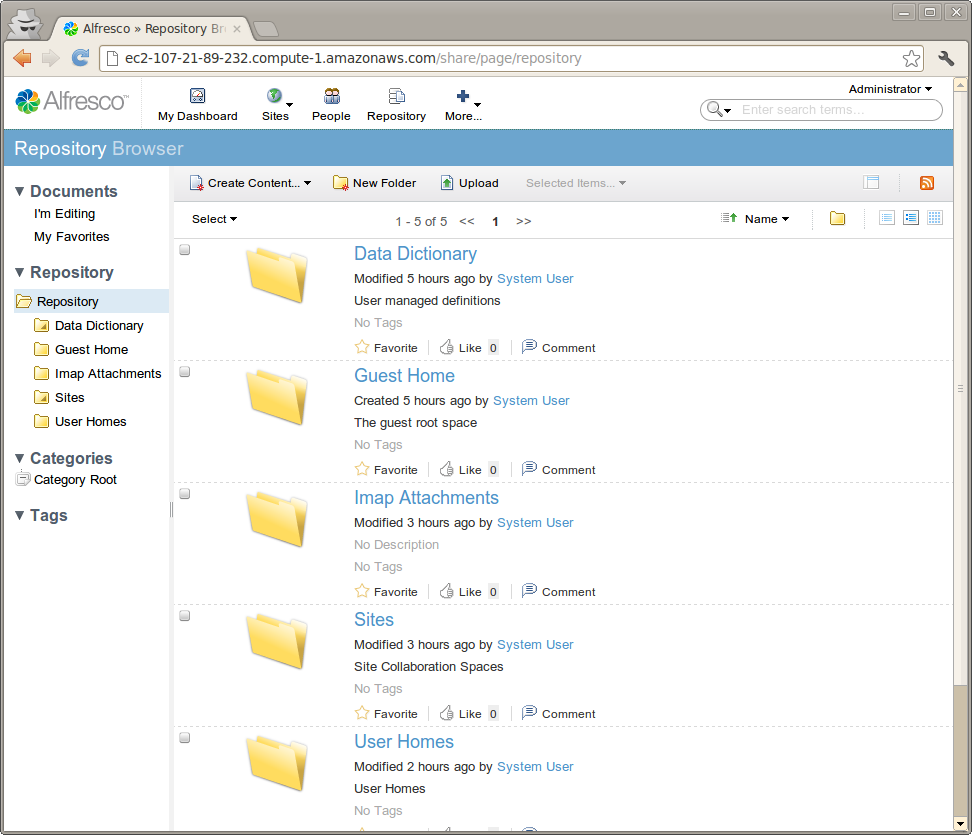Select Guest Home in tree
972x835 pixels.
click(x=91, y=350)
